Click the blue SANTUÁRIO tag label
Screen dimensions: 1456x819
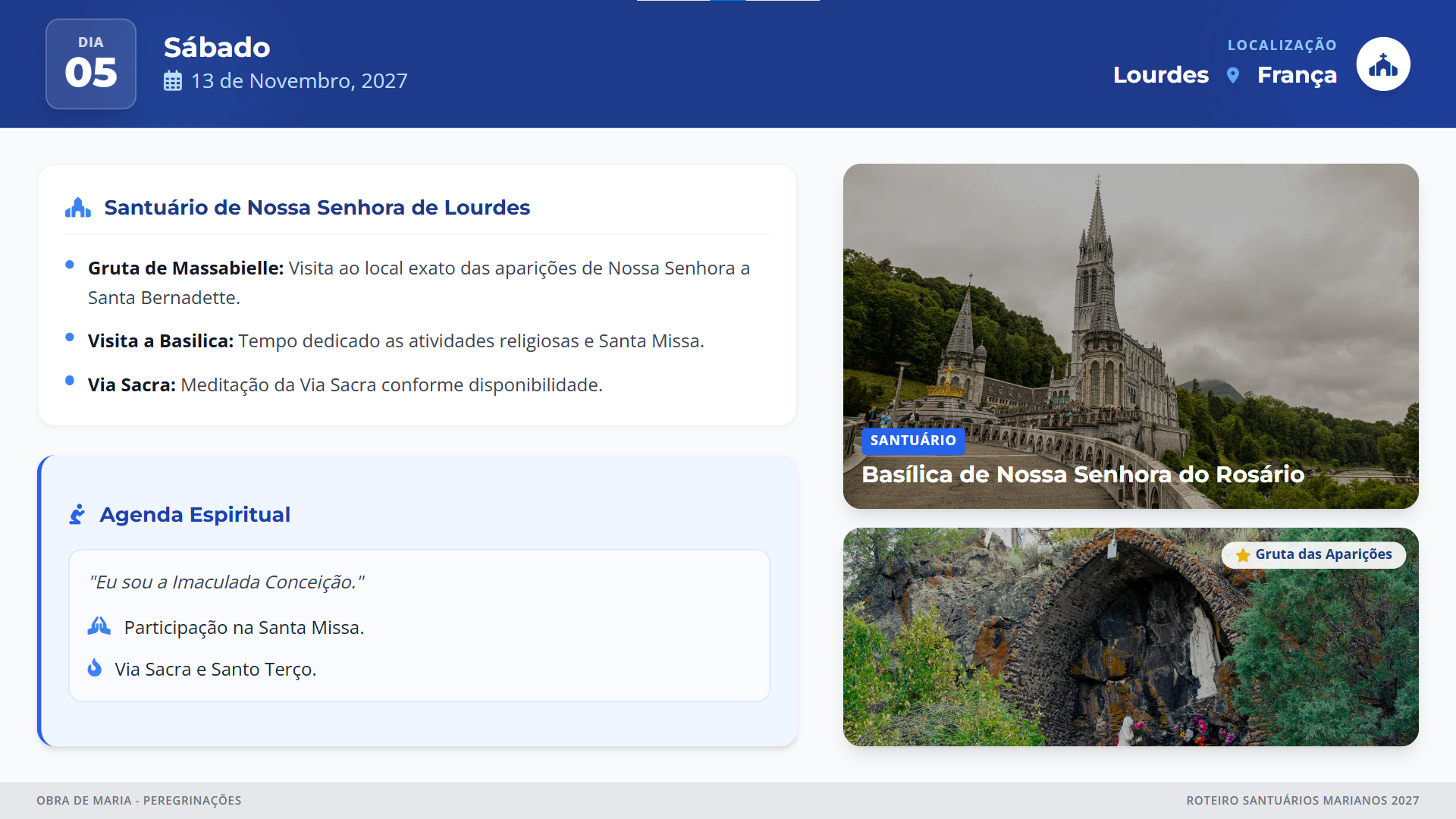tap(913, 441)
